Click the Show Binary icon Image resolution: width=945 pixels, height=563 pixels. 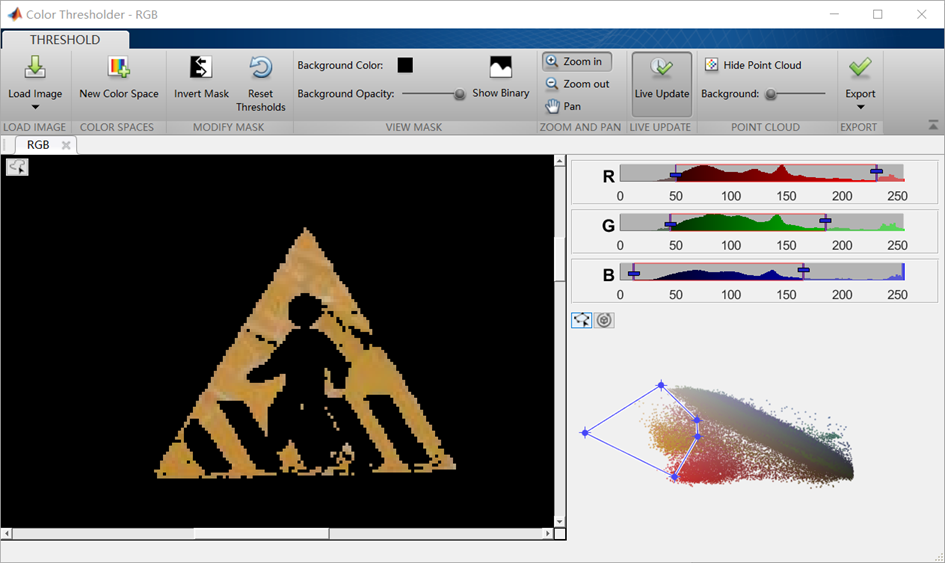500,67
